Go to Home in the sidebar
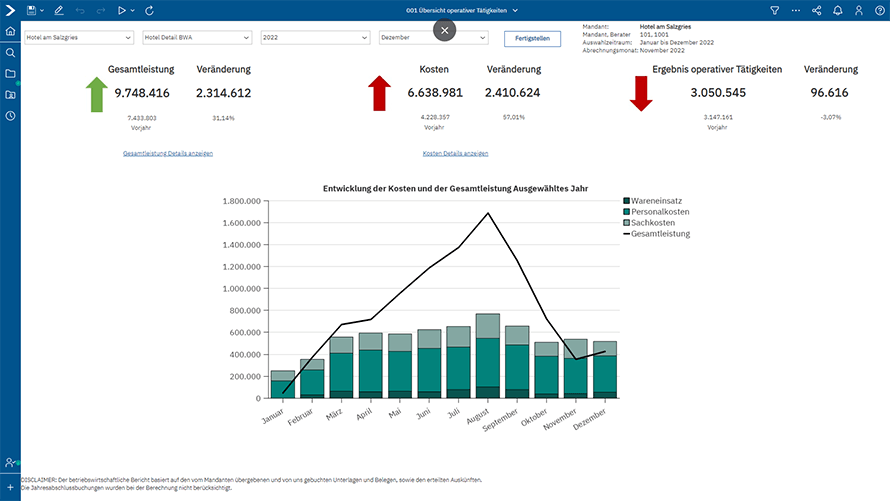 tap(10, 32)
